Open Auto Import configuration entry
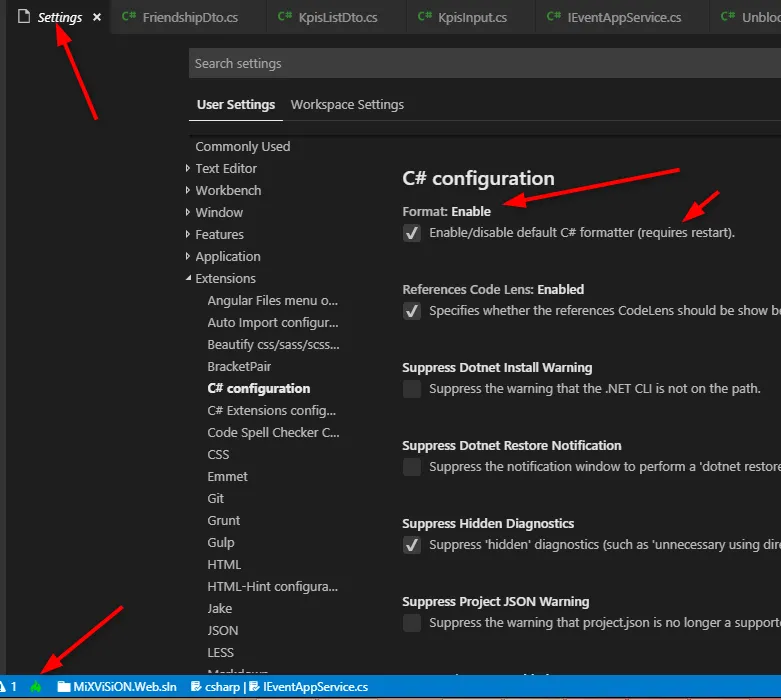The height and width of the screenshot is (700, 781). [273, 322]
